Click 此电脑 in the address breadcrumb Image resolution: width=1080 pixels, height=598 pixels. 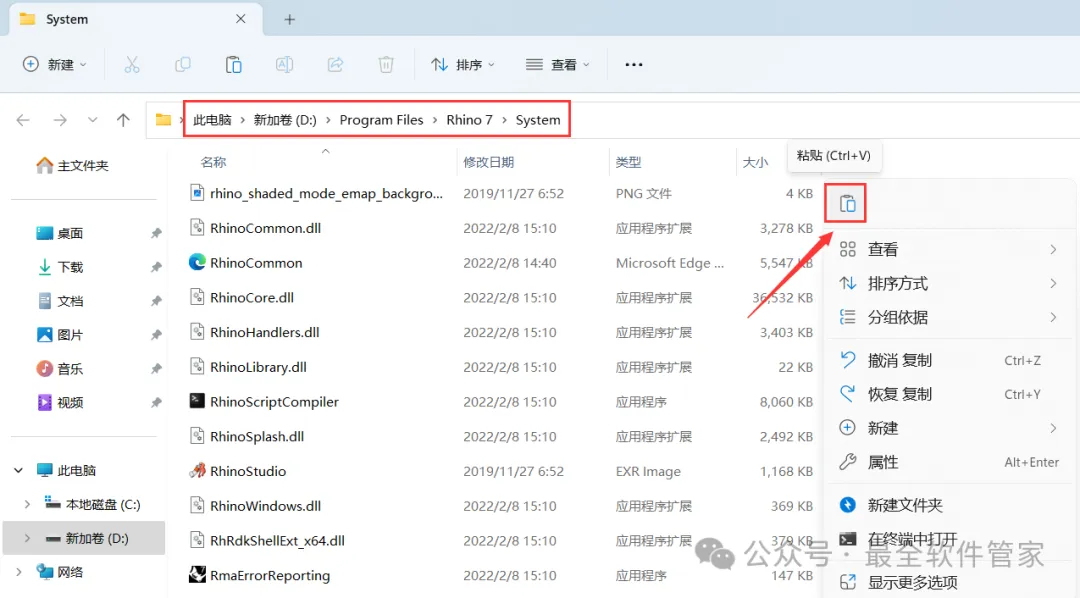pos(212,120)
